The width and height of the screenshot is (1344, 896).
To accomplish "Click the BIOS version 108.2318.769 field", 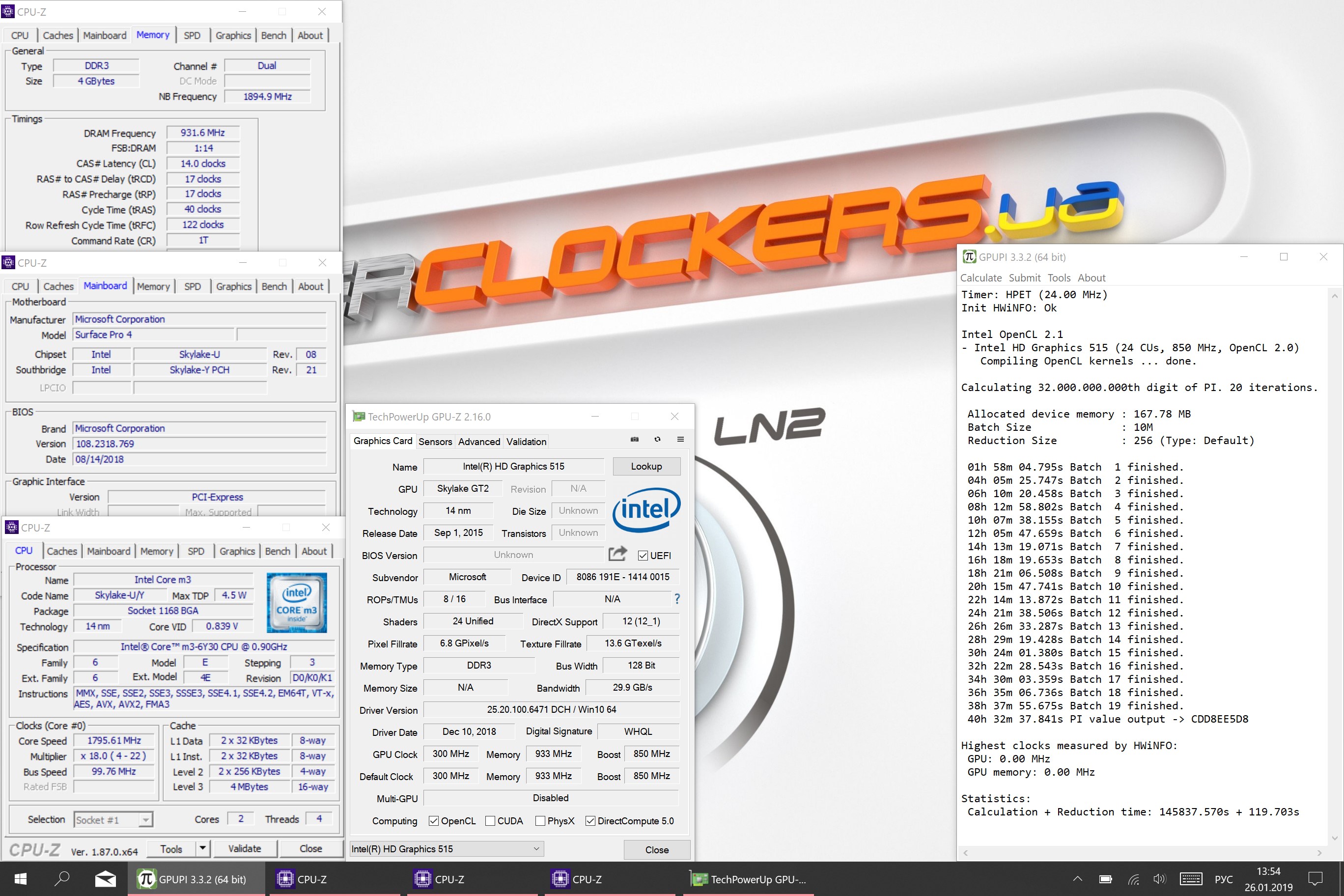I will (199, 444).
